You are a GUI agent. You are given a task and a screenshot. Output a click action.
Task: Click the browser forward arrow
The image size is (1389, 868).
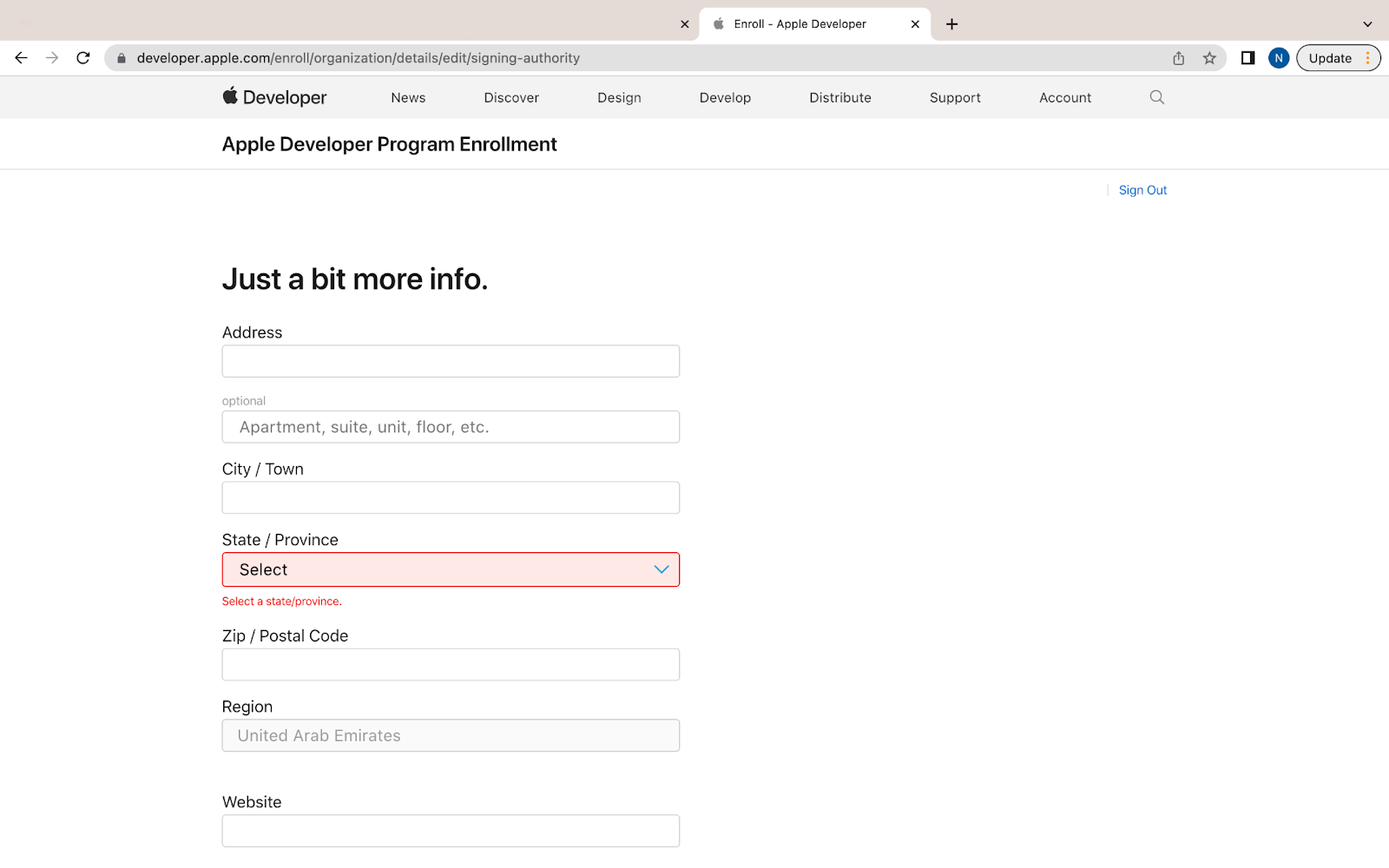pos(52,58)
